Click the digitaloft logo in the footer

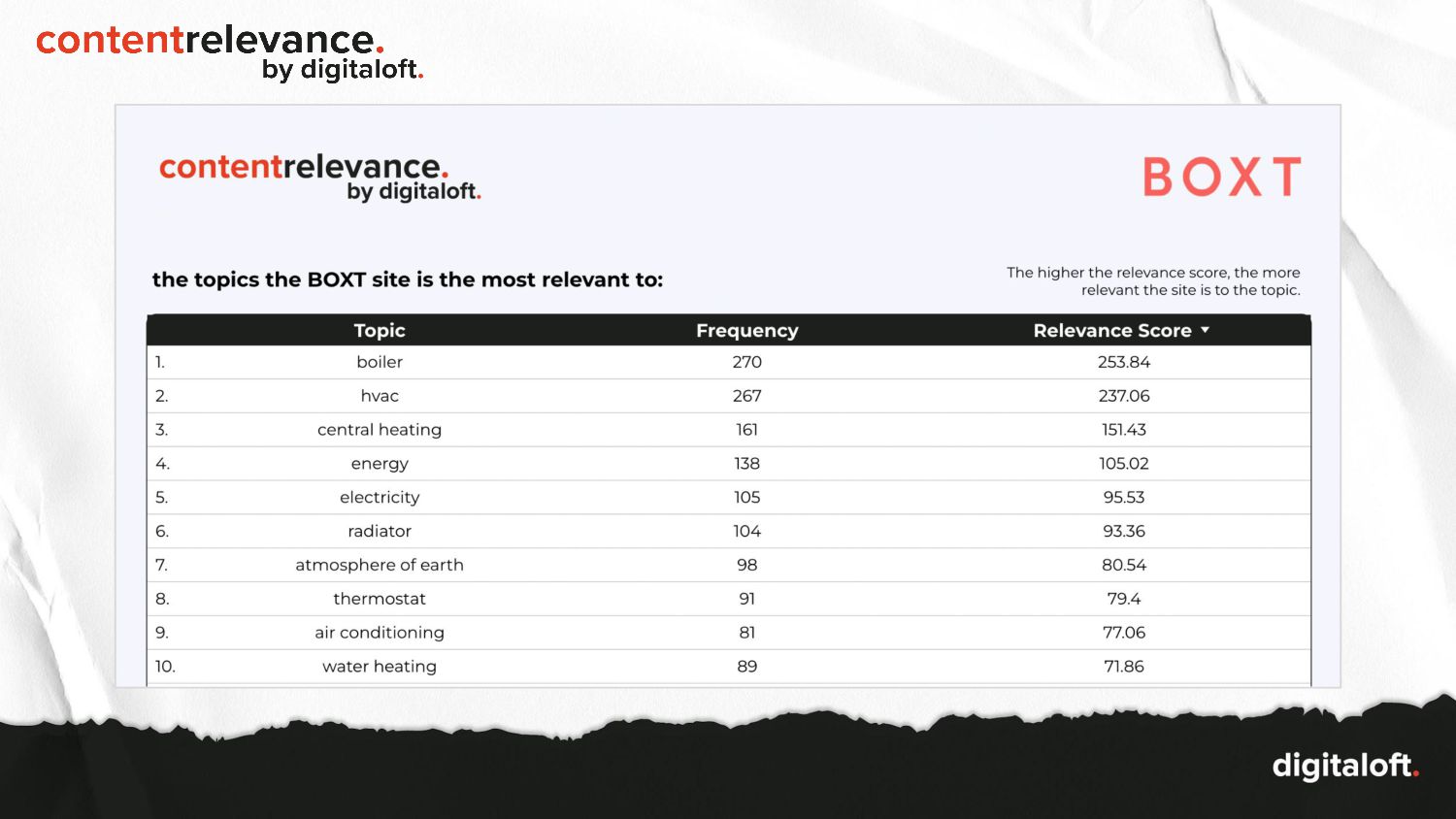point(1345,766)
